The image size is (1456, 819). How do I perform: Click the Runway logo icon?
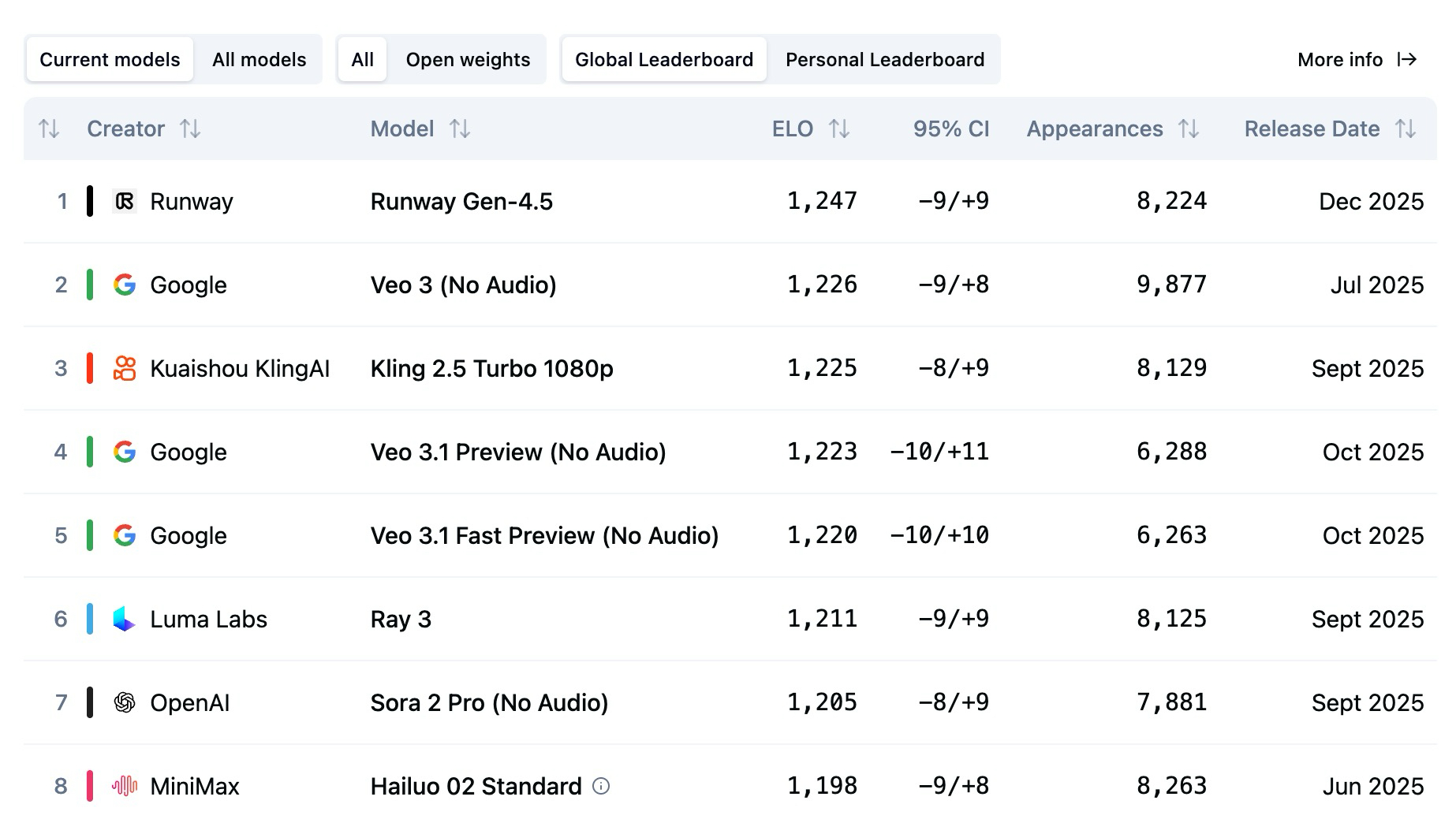coord(125,202)
